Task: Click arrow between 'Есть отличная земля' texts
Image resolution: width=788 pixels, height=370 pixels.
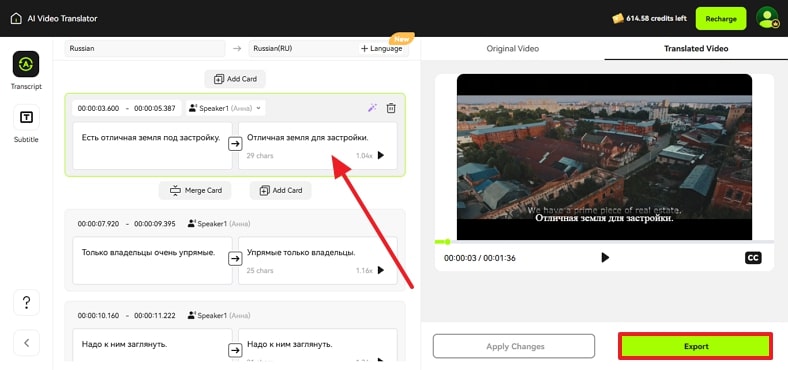Action: [235, 144]
